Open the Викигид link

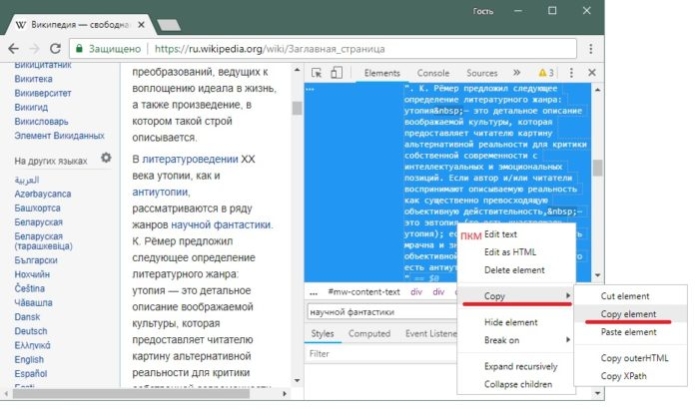[31, 107]
